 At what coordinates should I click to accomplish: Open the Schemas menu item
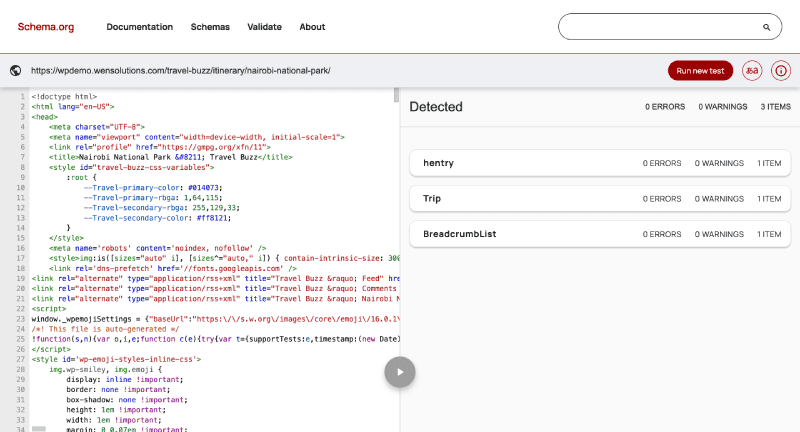click(x=210, y=27)
